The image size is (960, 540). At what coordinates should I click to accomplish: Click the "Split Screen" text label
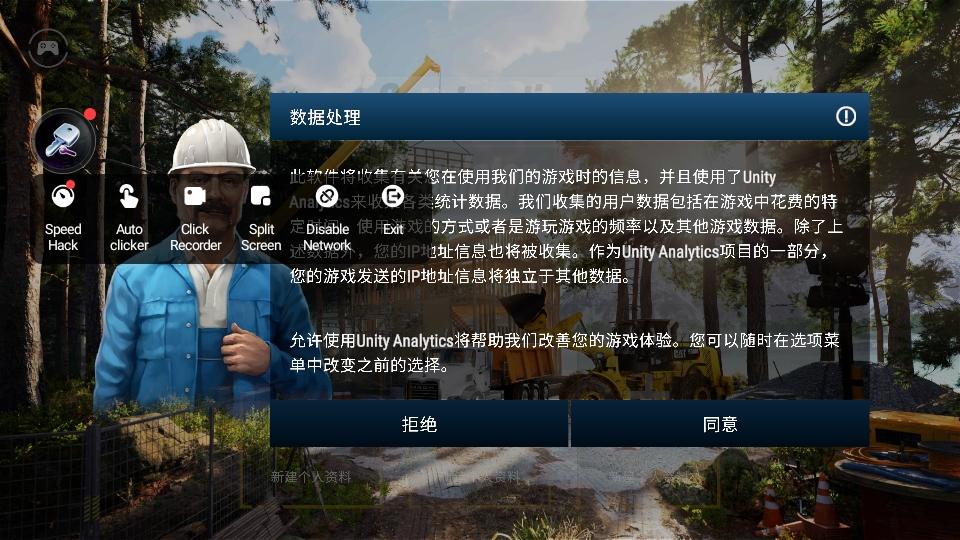[261, 237]
